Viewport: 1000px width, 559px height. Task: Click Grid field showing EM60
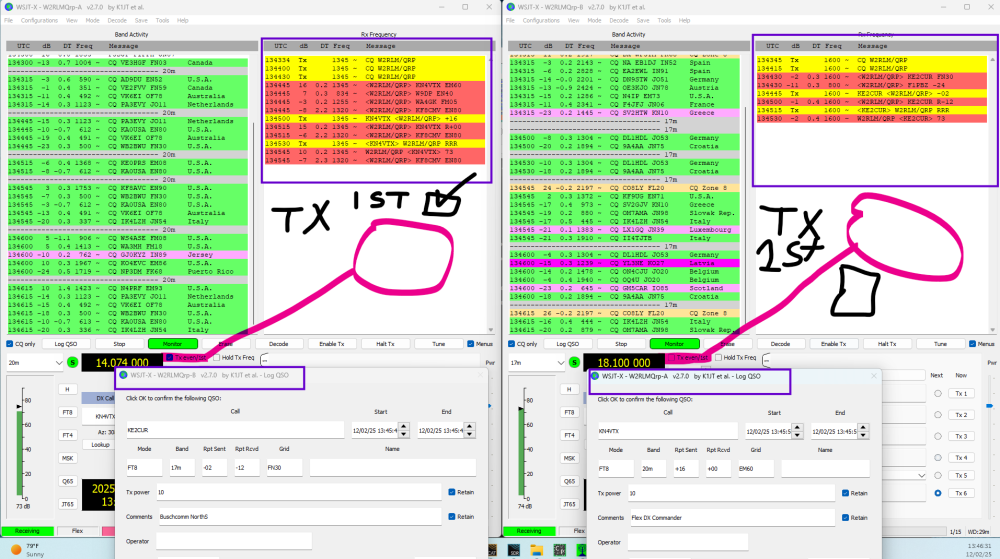point(756,468)
